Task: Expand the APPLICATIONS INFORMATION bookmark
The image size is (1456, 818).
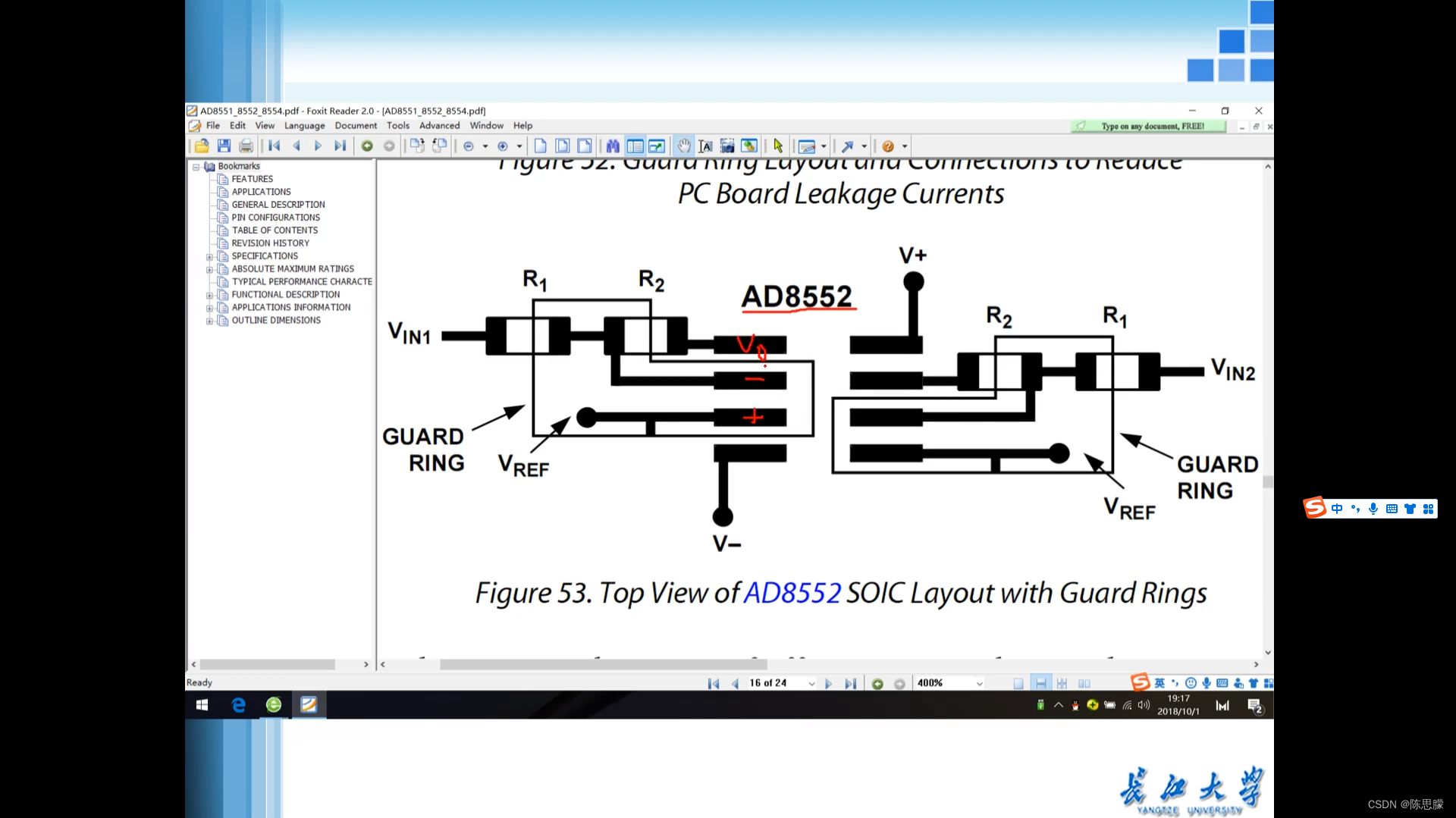Action: [209, 308]
